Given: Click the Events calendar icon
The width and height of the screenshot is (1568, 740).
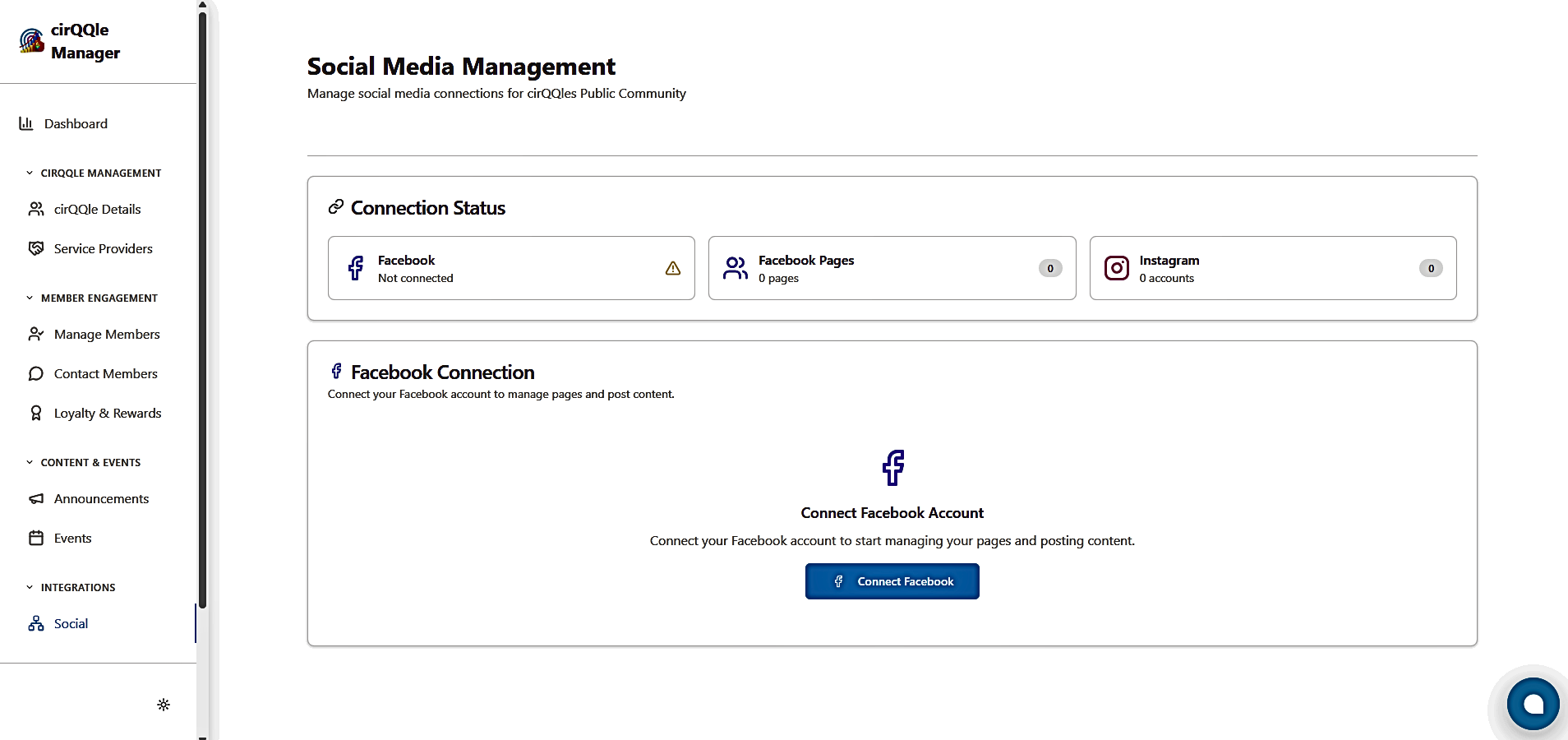Looking at the screenshot, I should click(36, 538).
